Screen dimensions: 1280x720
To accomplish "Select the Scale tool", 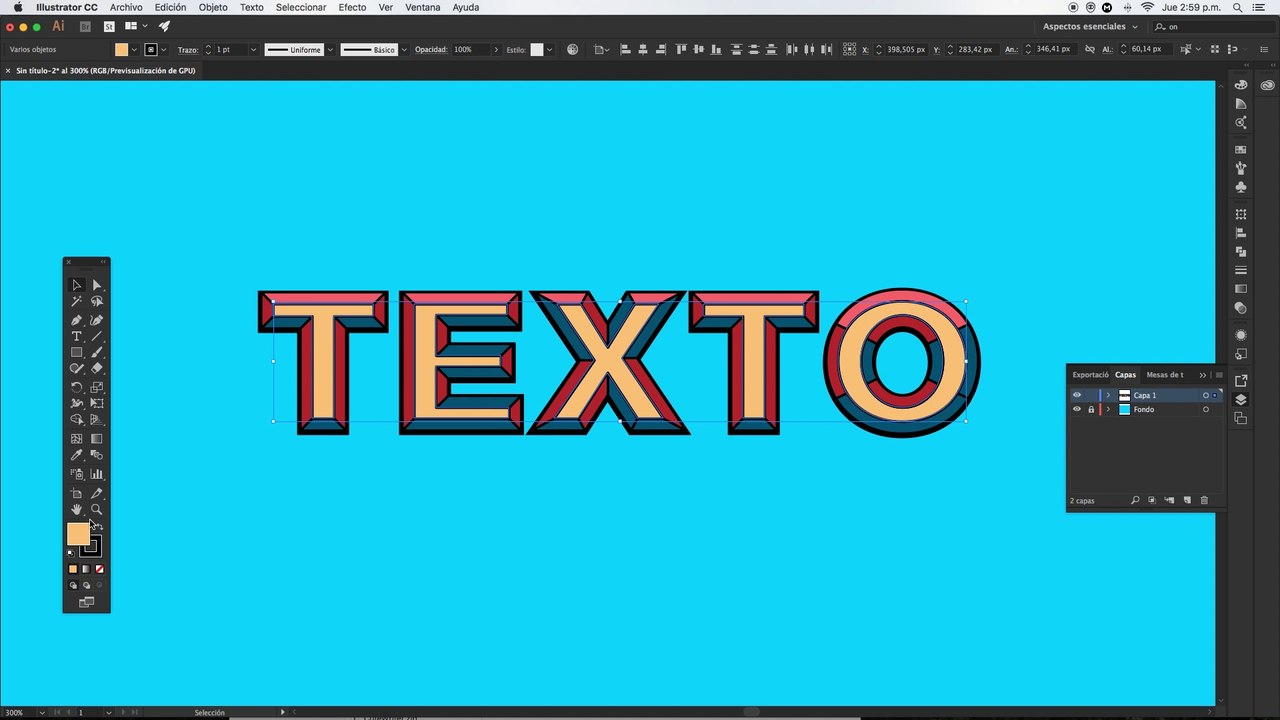I will [x=97, y=387].
